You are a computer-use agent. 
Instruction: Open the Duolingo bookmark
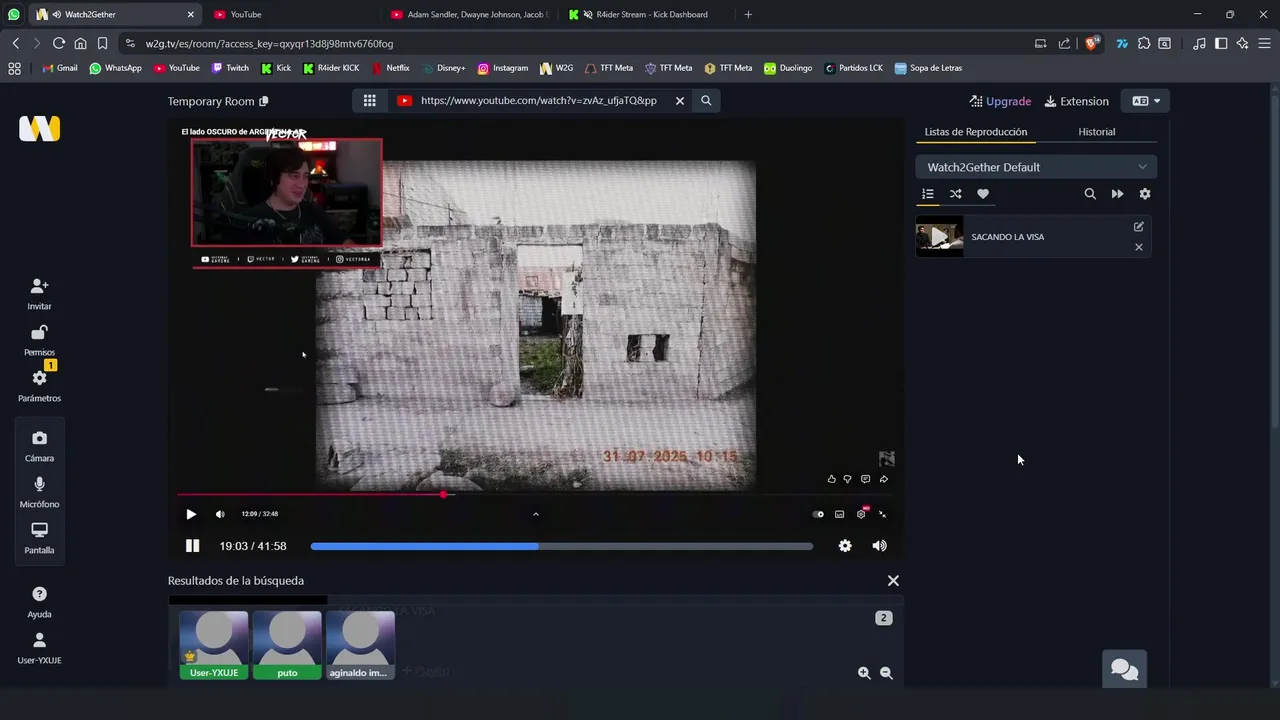point(788,68)
